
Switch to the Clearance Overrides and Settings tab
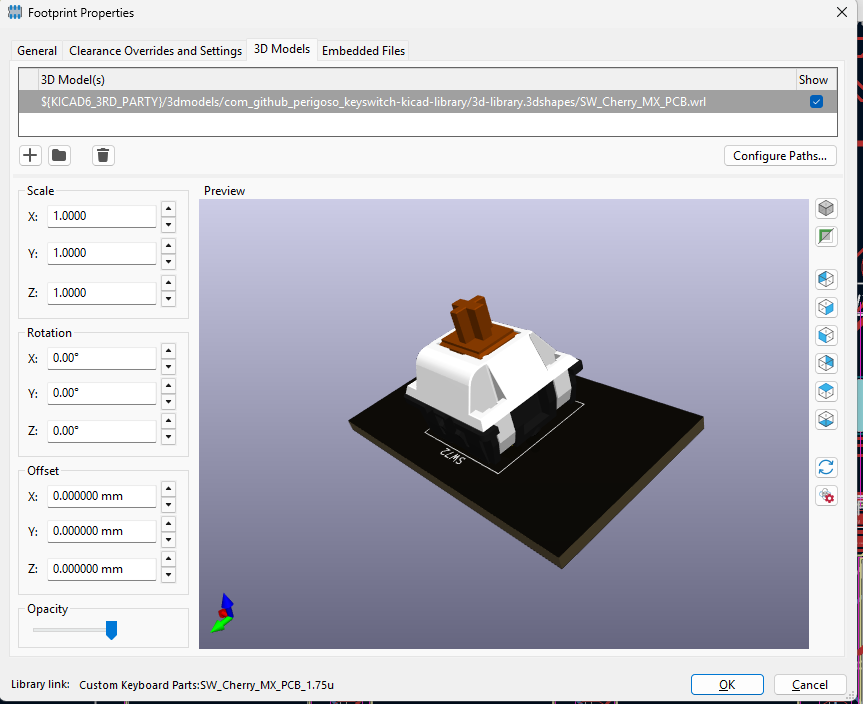click(x=155, y=50)
